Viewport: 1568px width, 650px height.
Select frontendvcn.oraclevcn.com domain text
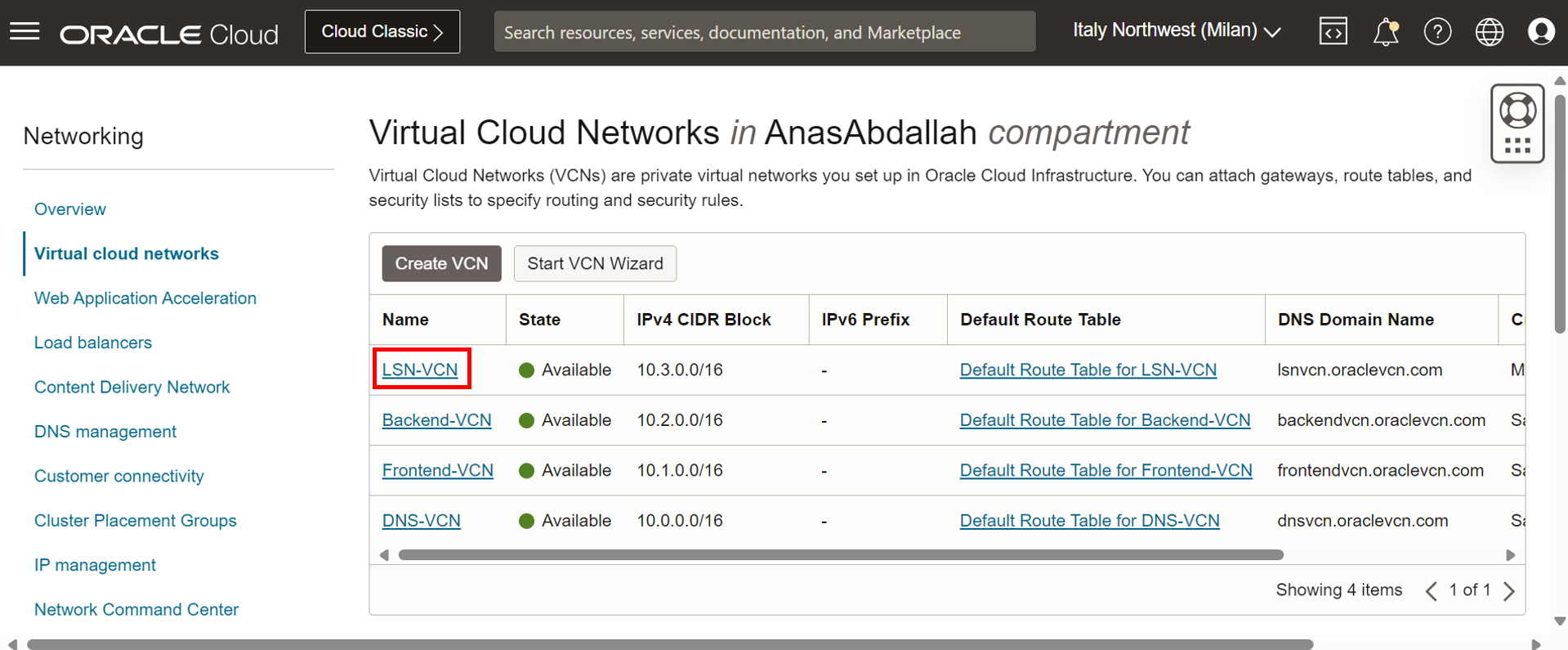[1380, 470]
